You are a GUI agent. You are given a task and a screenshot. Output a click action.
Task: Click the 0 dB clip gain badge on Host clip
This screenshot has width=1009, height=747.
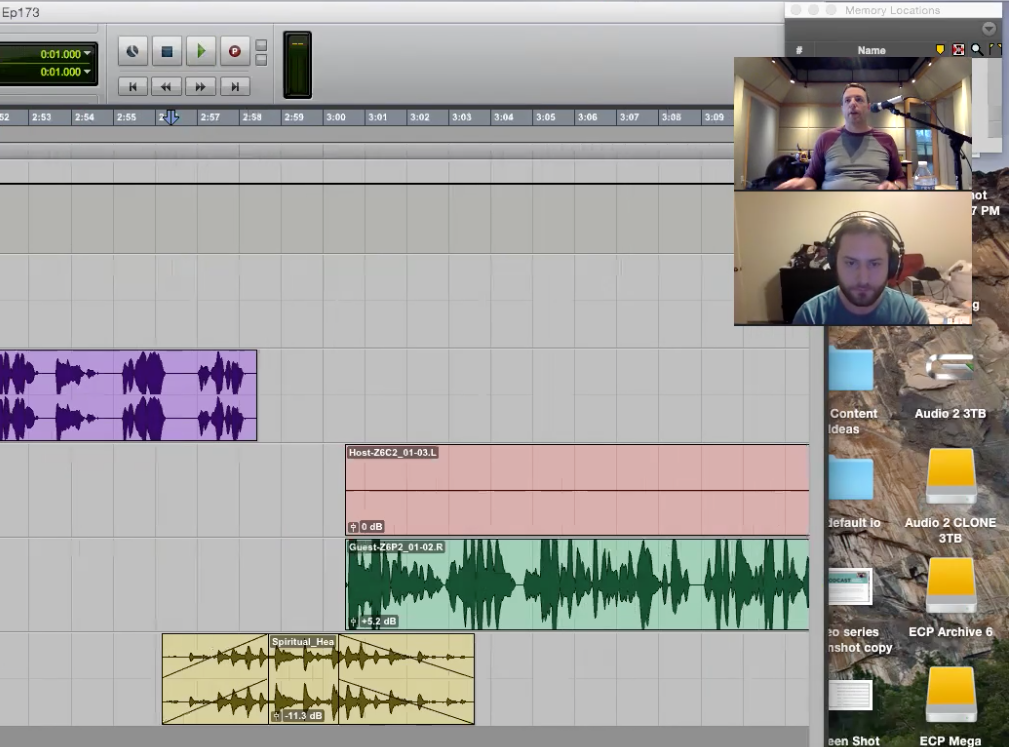[366, 526]
